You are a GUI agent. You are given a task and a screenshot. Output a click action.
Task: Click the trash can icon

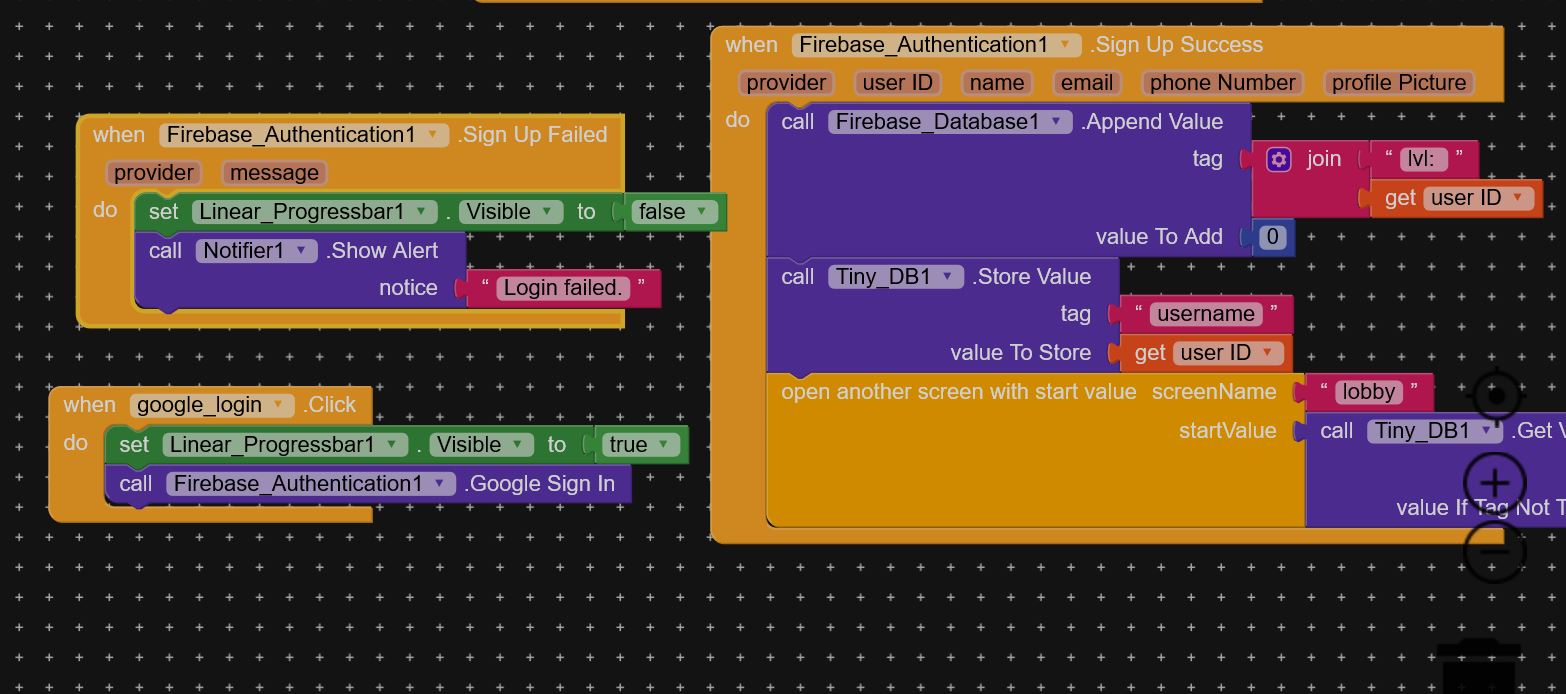tap(1479, 665)
